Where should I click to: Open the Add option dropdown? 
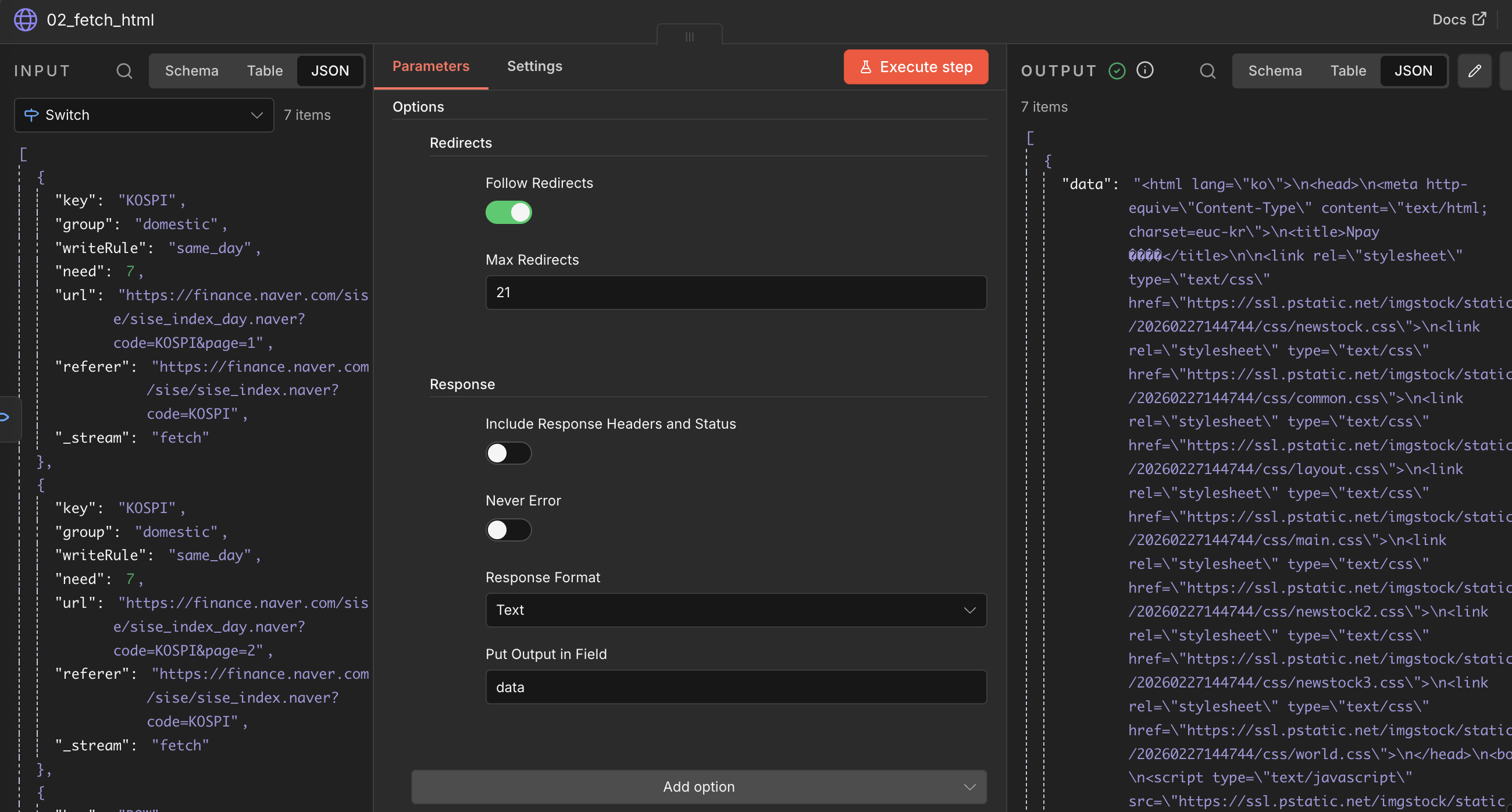pyautogui.click(x=698, y=787)
